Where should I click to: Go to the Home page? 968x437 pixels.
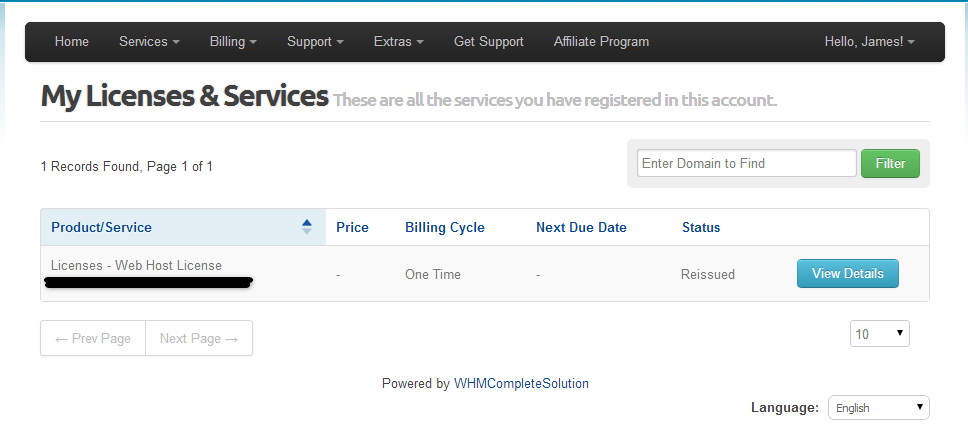click(x=72, y=41)
